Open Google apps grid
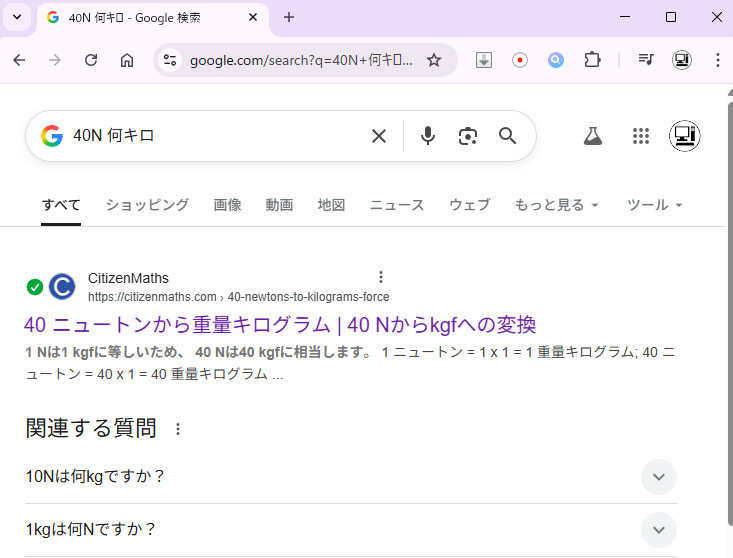This screenshot has height=558, width=733. click(x=640, y=136)
